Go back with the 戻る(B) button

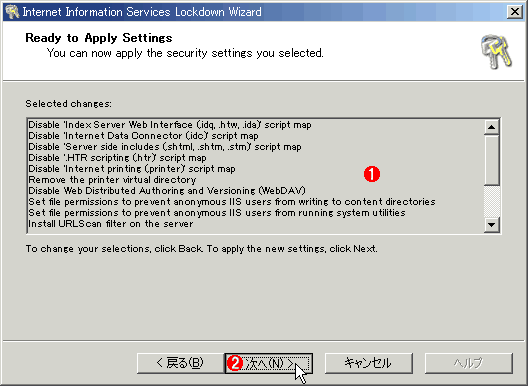pyautogui.click(x=180, y=363)
